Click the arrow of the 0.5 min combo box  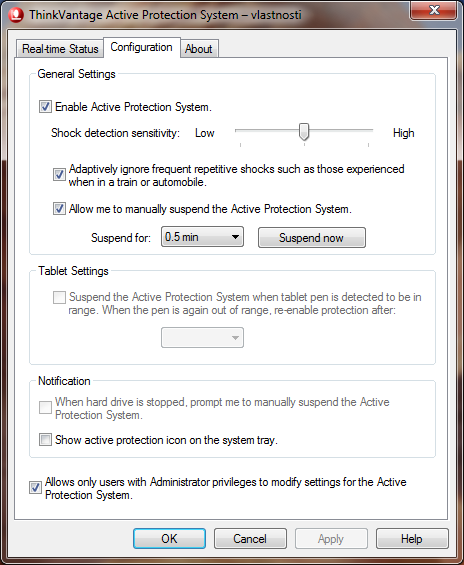click(235, 237)
